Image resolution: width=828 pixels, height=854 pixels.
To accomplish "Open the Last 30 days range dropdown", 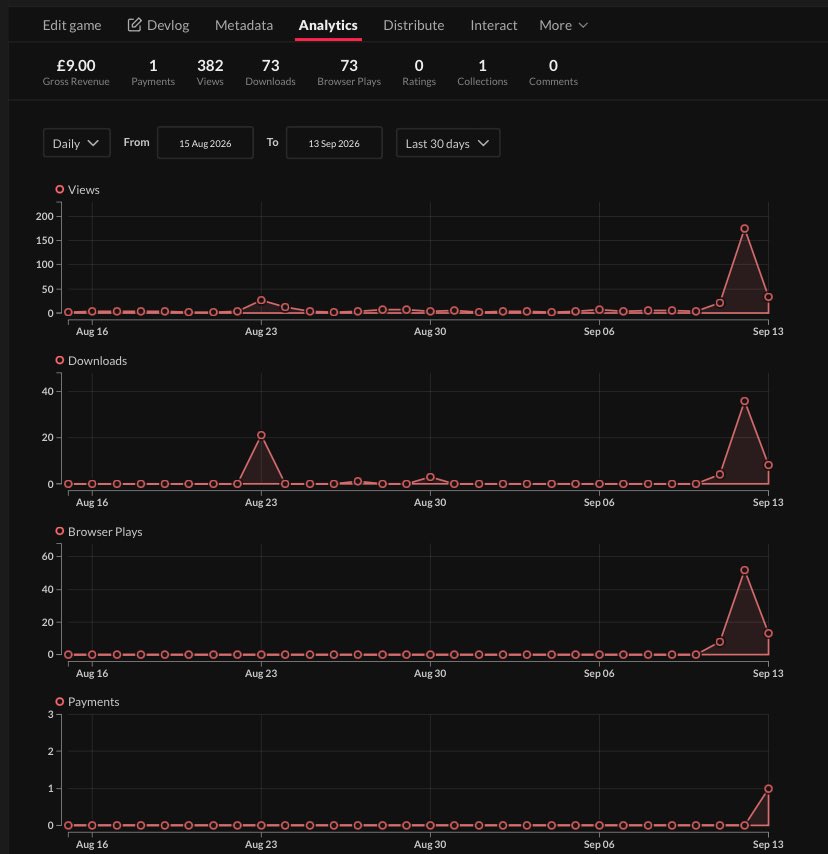I will point(448,143).
